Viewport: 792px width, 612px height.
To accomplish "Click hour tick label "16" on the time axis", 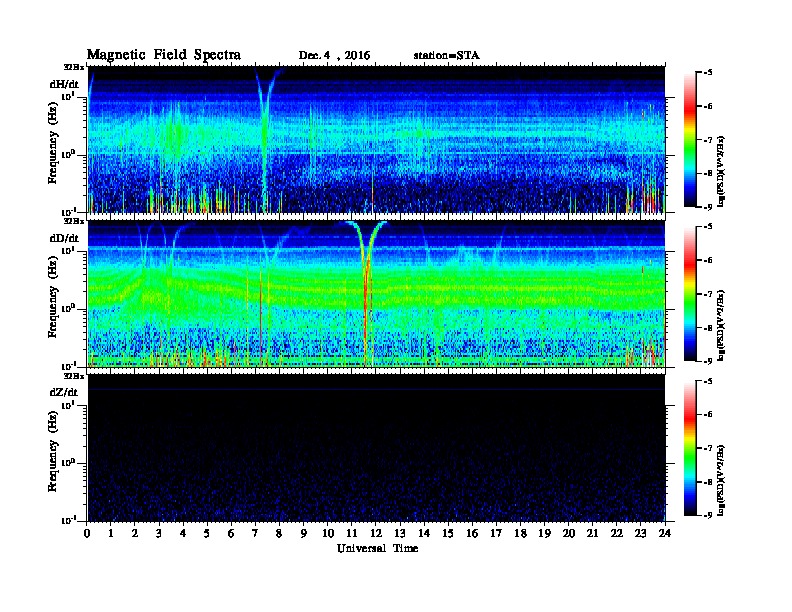I will click(x=472, y=533).
